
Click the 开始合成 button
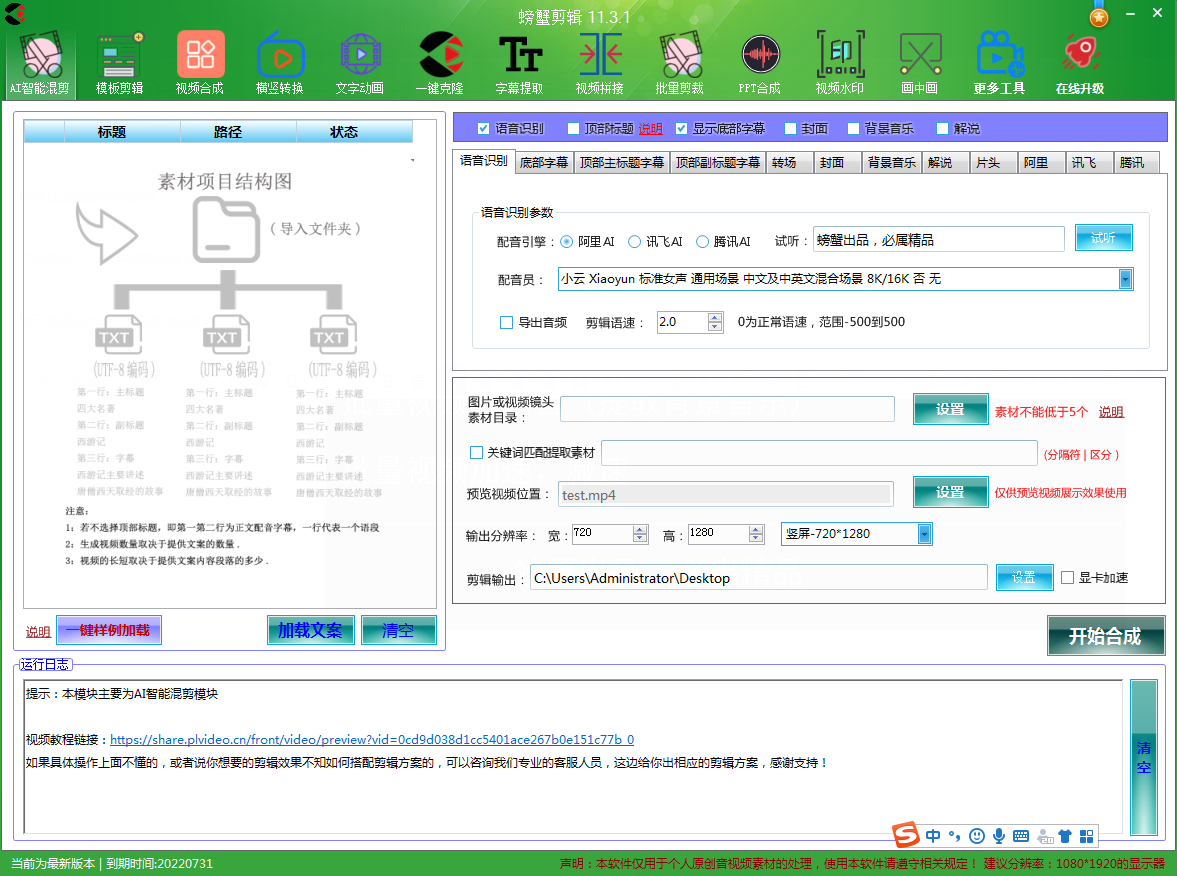point(1105,636)
